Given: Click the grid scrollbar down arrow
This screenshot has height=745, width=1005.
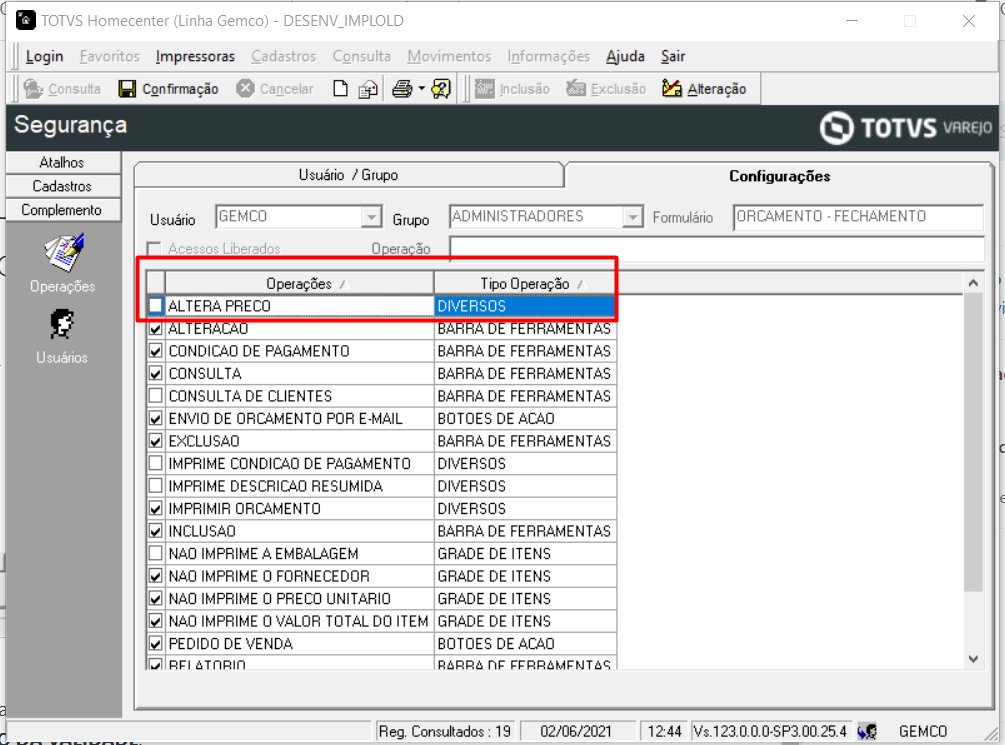Looking at the screenshot, I should [x=973, y=658].
